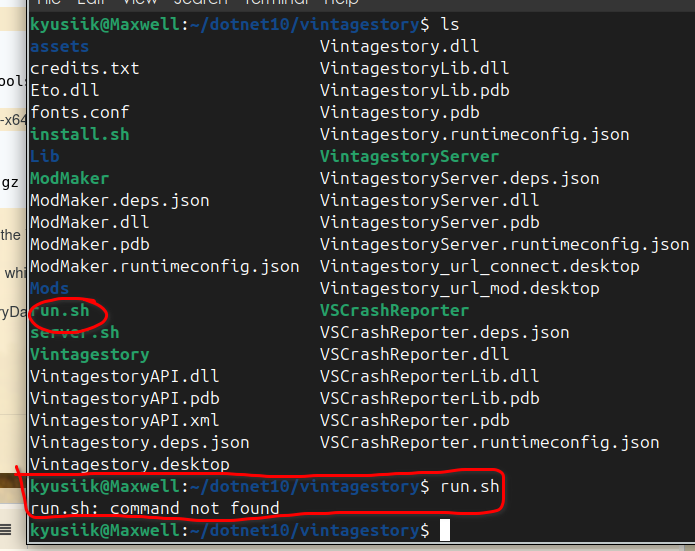The image size is (695, 551).
Task: Click the 'ModMaker.runtimeconfig.json' file name
Action: pyautogui.click(x=165, y=266)
